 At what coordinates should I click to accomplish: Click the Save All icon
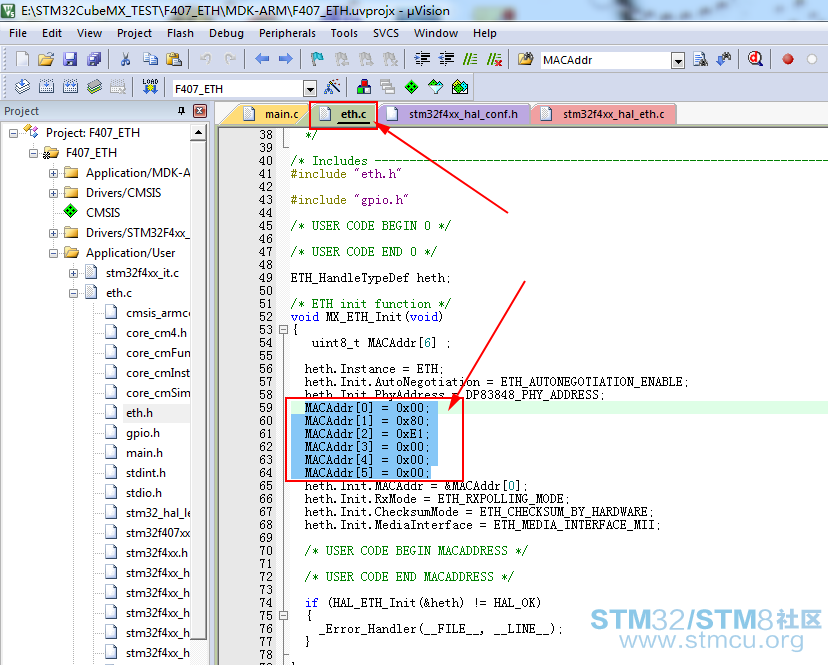(95, 59)
